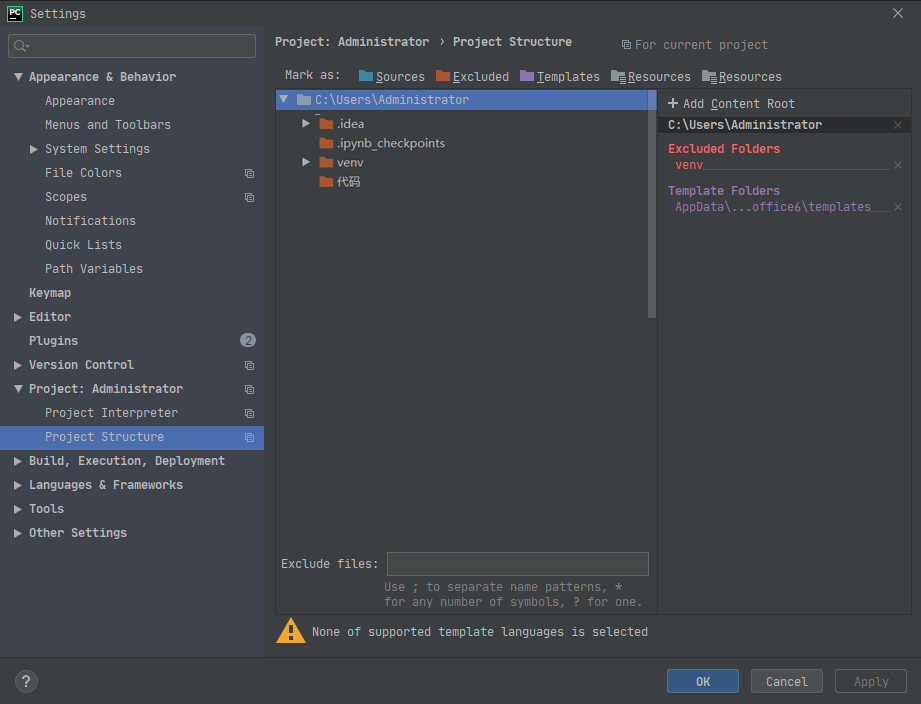
Task: Select Keymap in settings list
Action: pyautogui.click(x=50, y=292)
